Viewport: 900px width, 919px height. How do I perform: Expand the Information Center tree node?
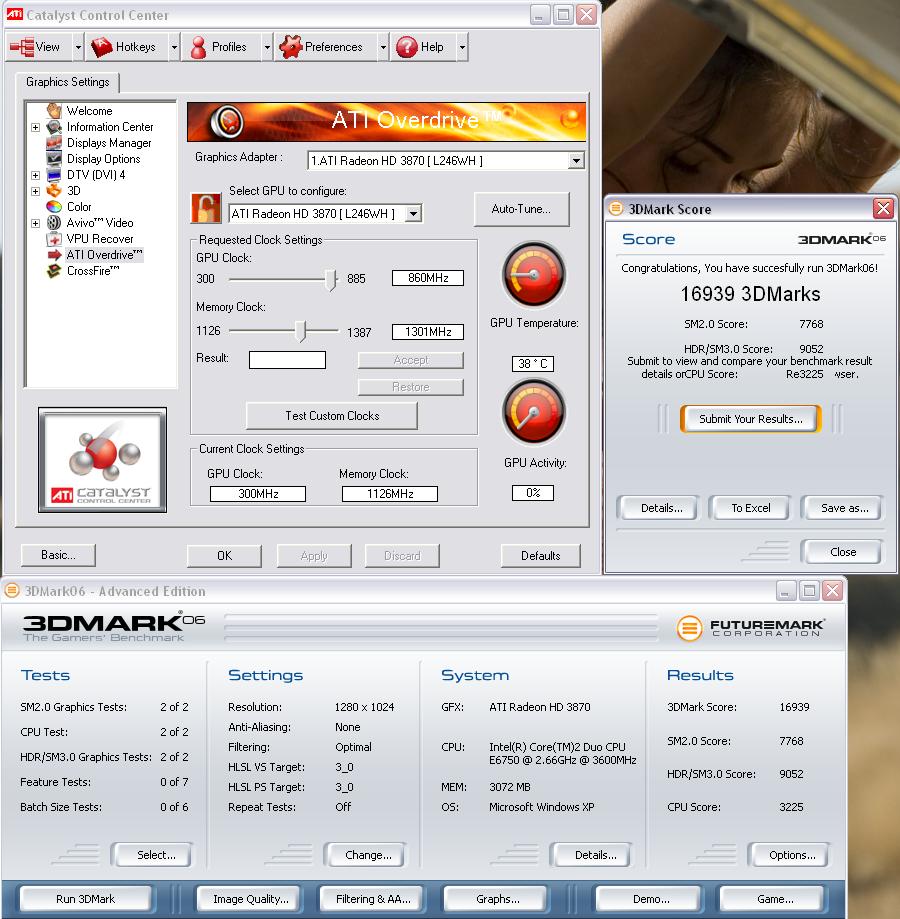(36, 127)
